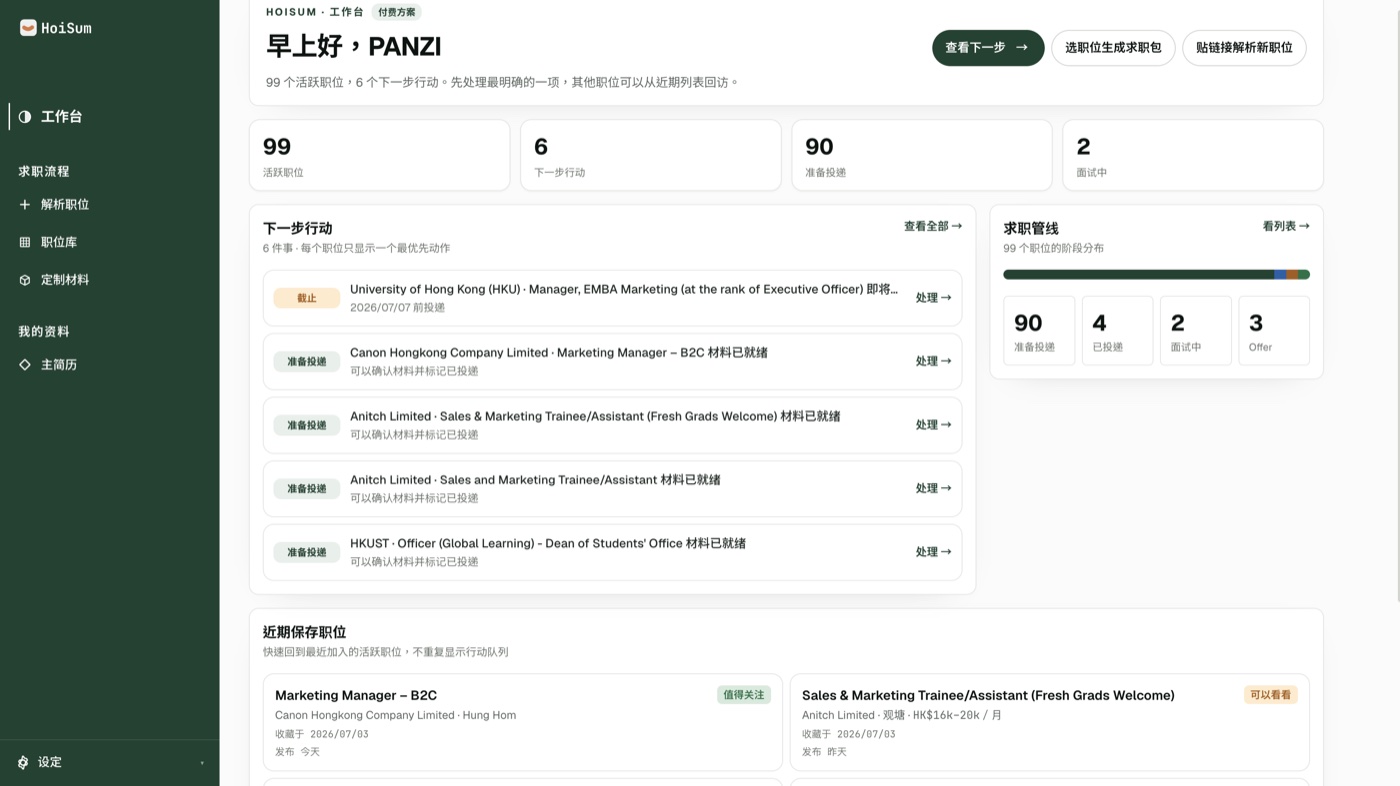Click 处理 for Canon Marketing Manager row
The image size is (1400, 786).
point(933,361)
